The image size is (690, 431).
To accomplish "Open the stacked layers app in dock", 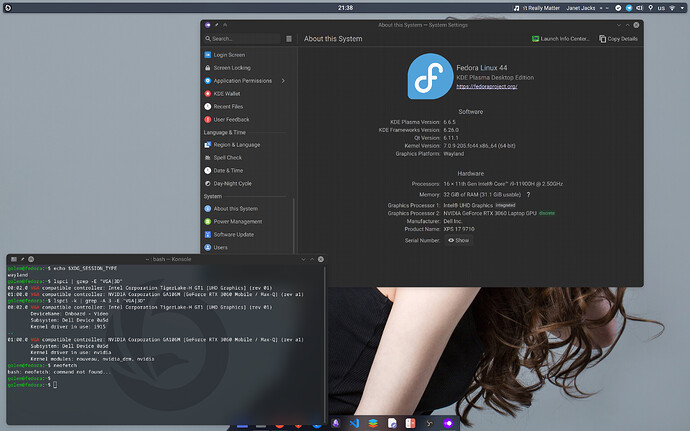I will pos(373,424).
